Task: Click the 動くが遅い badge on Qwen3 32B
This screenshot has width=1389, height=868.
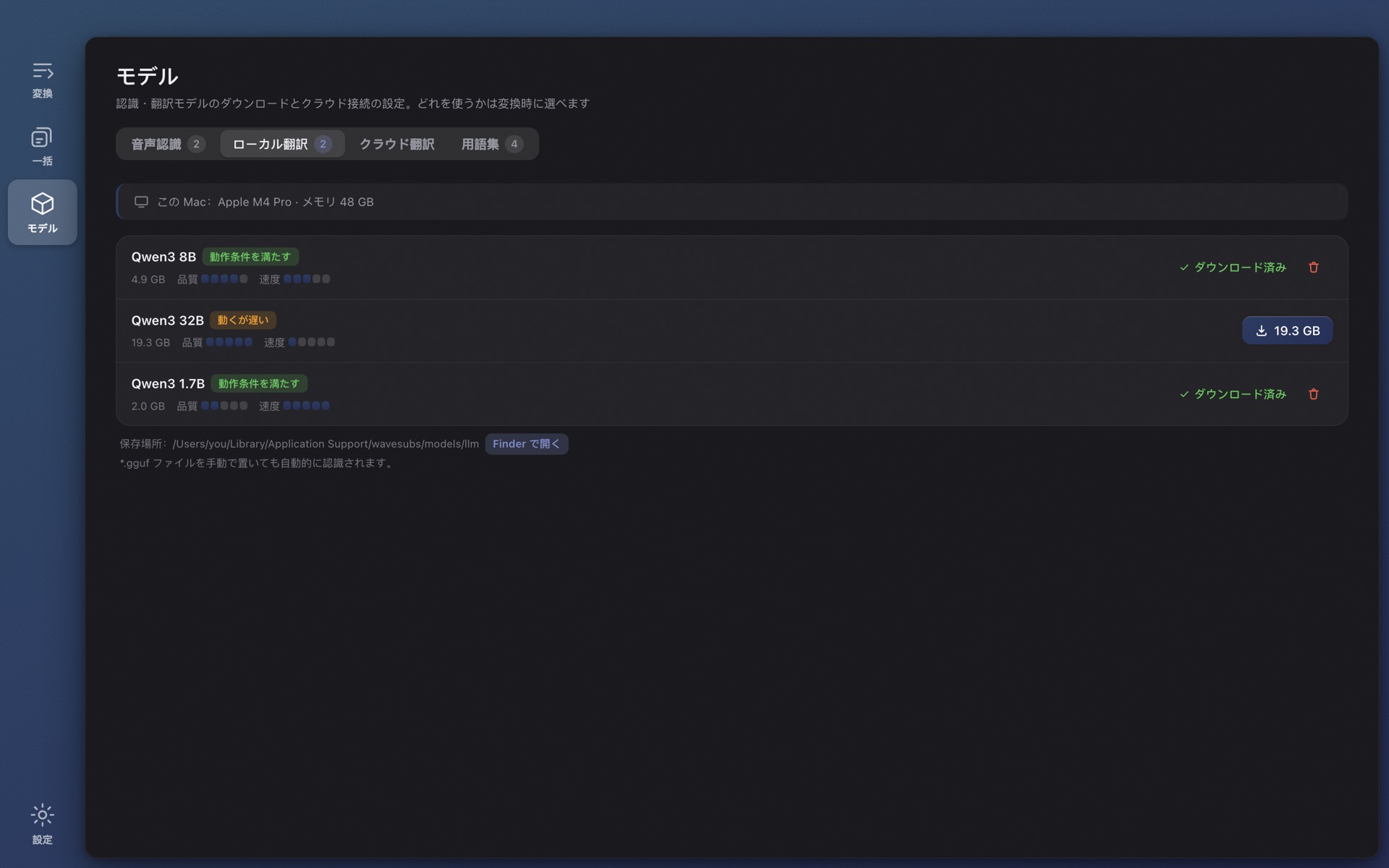Action: [243, 320]
